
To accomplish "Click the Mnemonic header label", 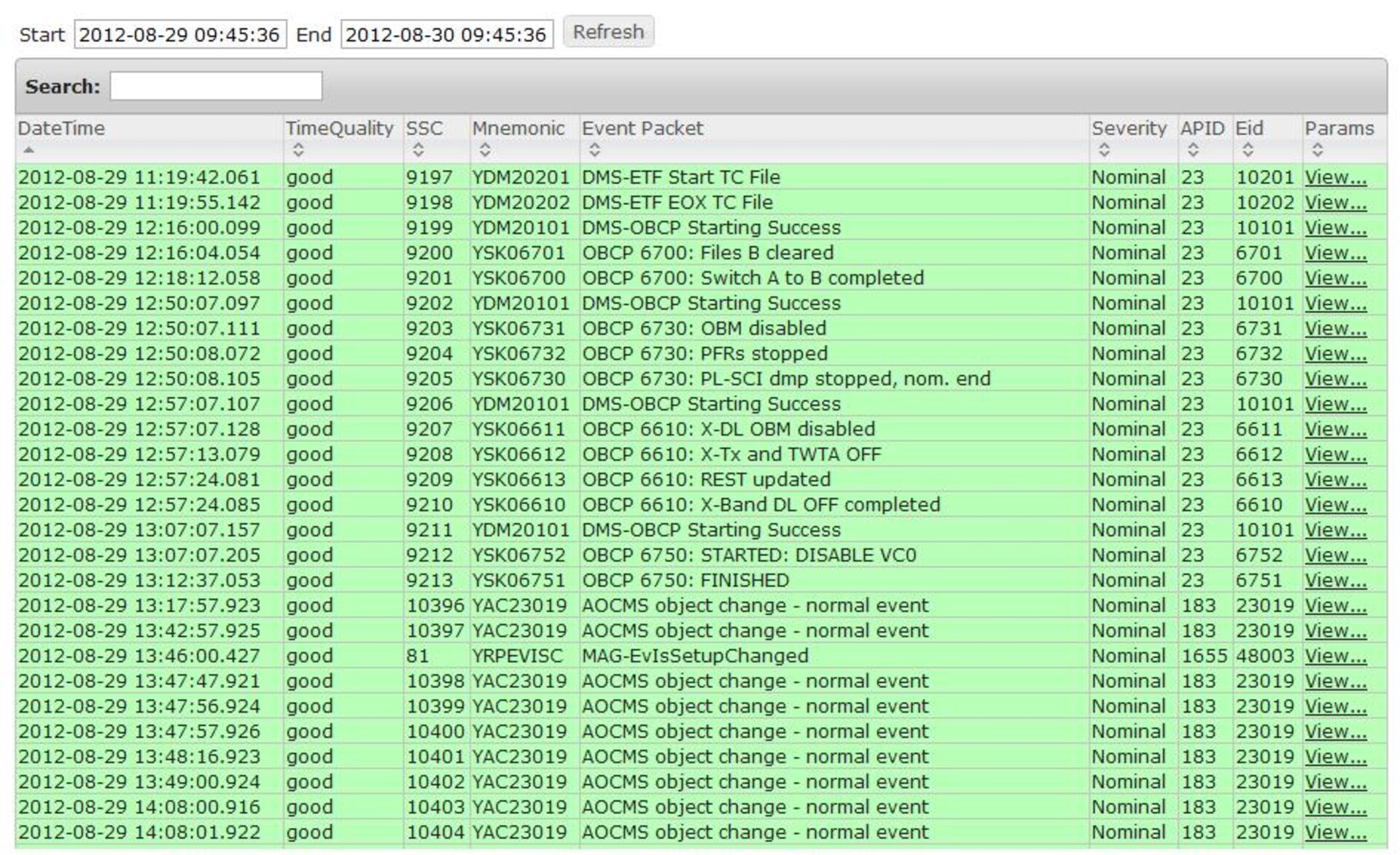I will pos(518,128).
